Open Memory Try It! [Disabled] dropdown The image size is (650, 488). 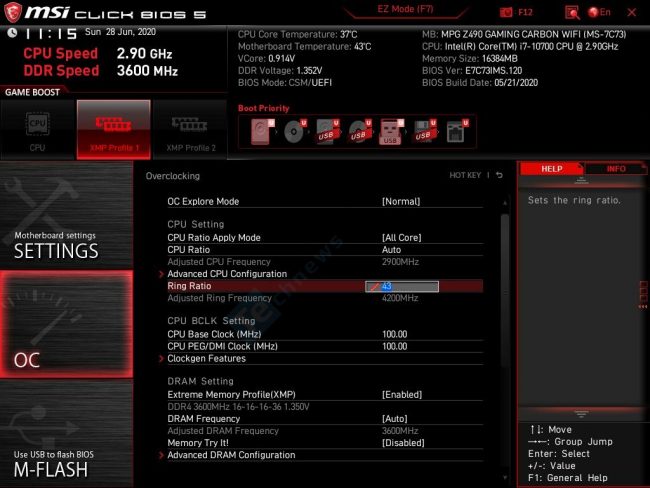point(403,443)
